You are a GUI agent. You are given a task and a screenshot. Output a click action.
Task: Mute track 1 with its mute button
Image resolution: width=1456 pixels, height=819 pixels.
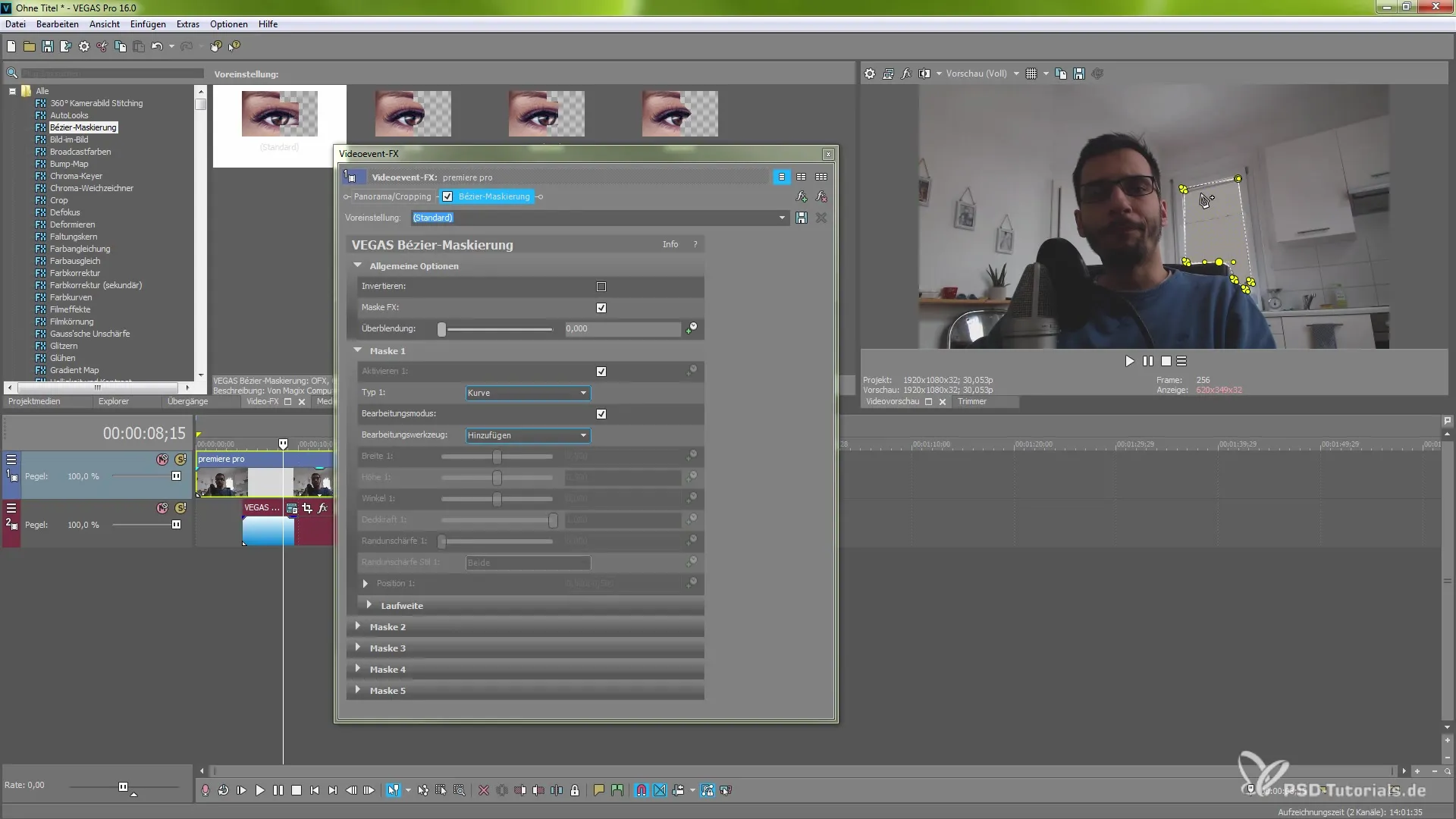pyautogui.click(x=162, y=460)
